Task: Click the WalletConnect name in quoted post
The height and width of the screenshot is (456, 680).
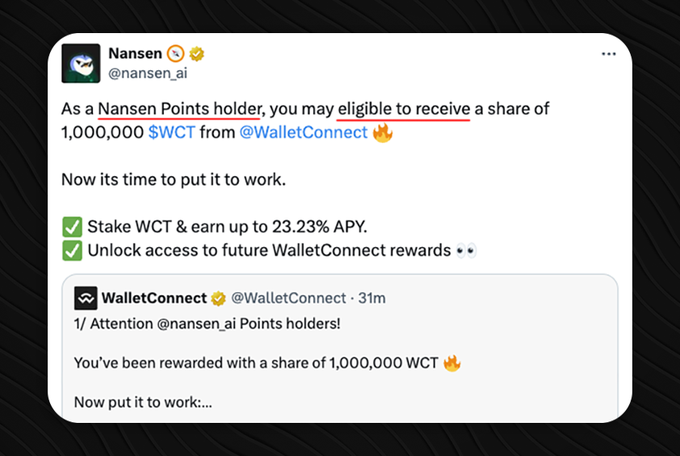Action: click(x=154, y=298)
